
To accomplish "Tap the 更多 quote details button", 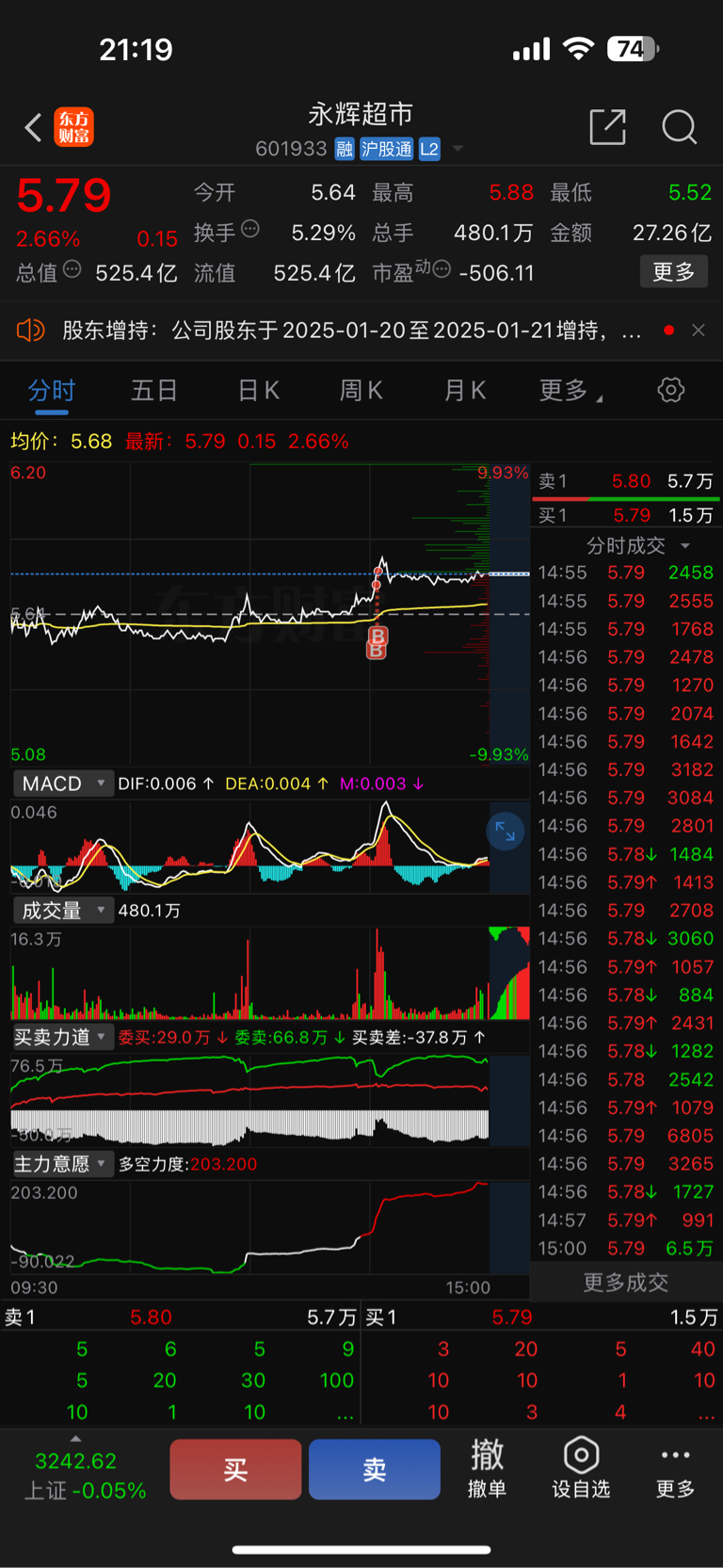I will point(673,272).
